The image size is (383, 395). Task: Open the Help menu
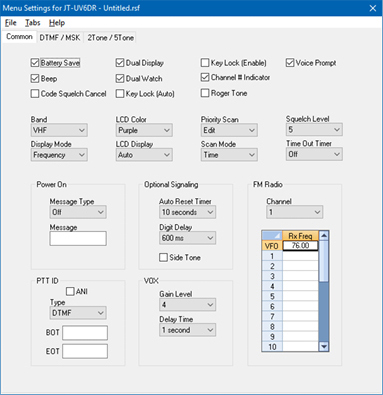[57, 23]
